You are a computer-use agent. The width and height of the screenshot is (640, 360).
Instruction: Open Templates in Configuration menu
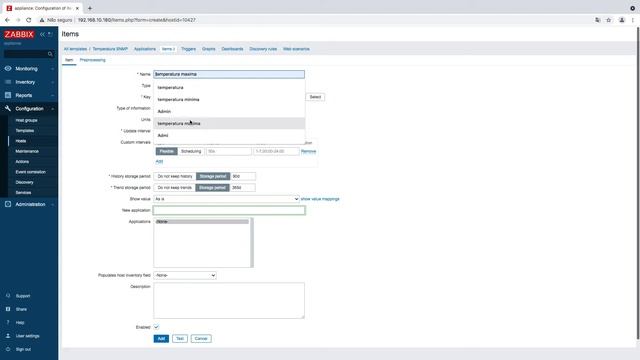[x=25, y=131]
